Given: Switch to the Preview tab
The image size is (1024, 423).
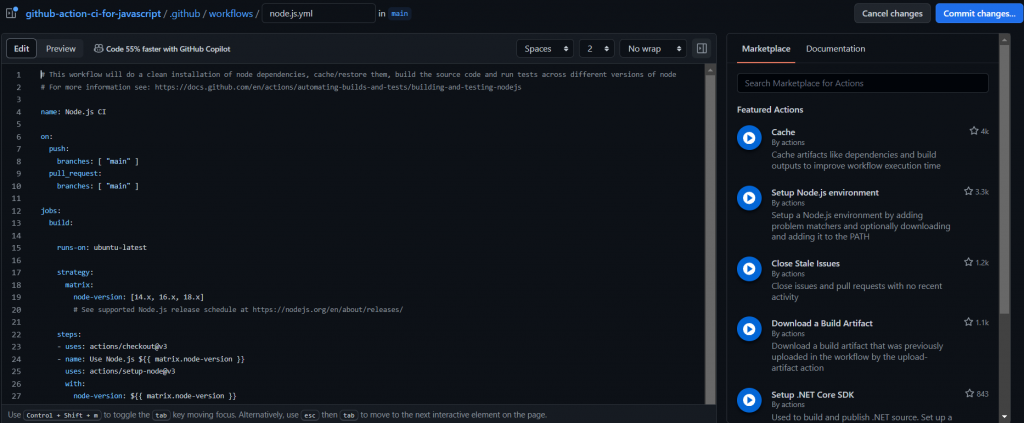Looking at the screenshot, I should (61, 48).
